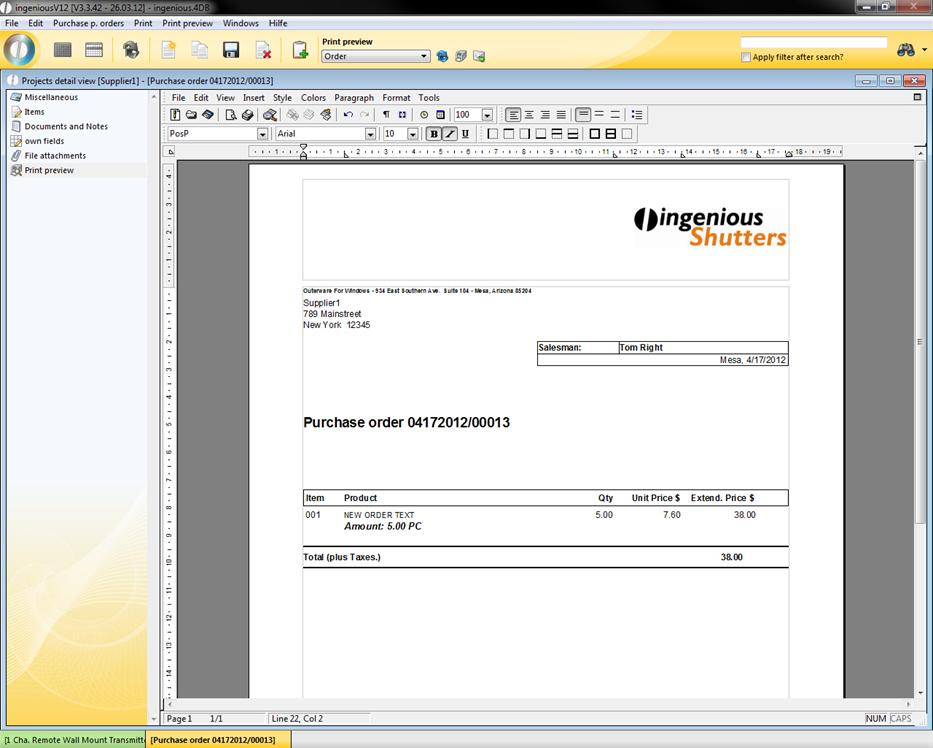The width and height of the screenshot is (933, 748).
Task: Show paragraph marks with pilcrow icon
Action: tap(386, 115)
